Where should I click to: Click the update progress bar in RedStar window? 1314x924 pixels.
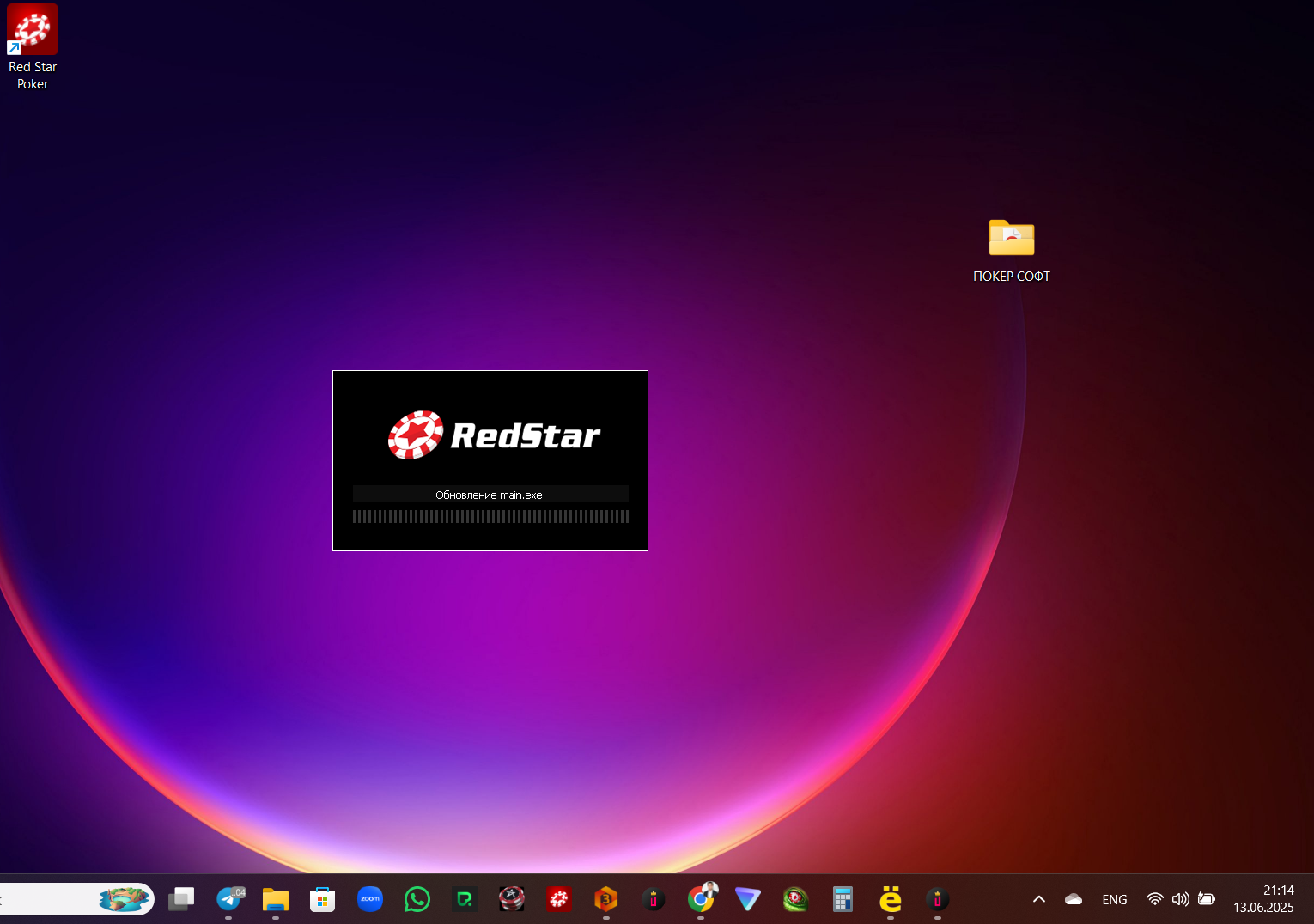coord(490,516)
